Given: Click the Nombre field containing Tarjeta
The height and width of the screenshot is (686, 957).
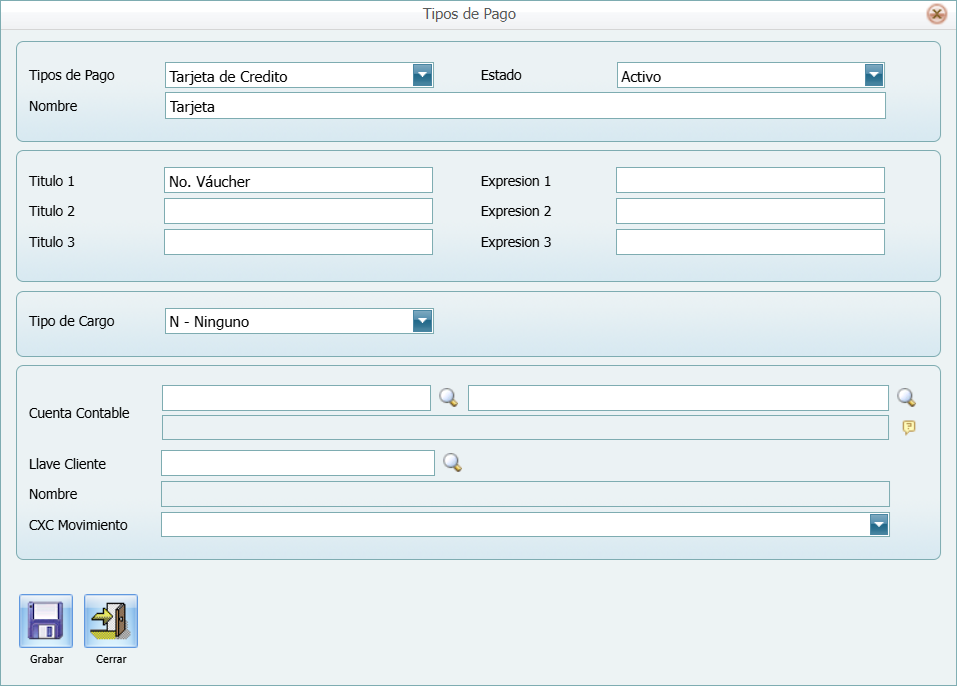Looking at the screenshot, I should click(525, 106).
